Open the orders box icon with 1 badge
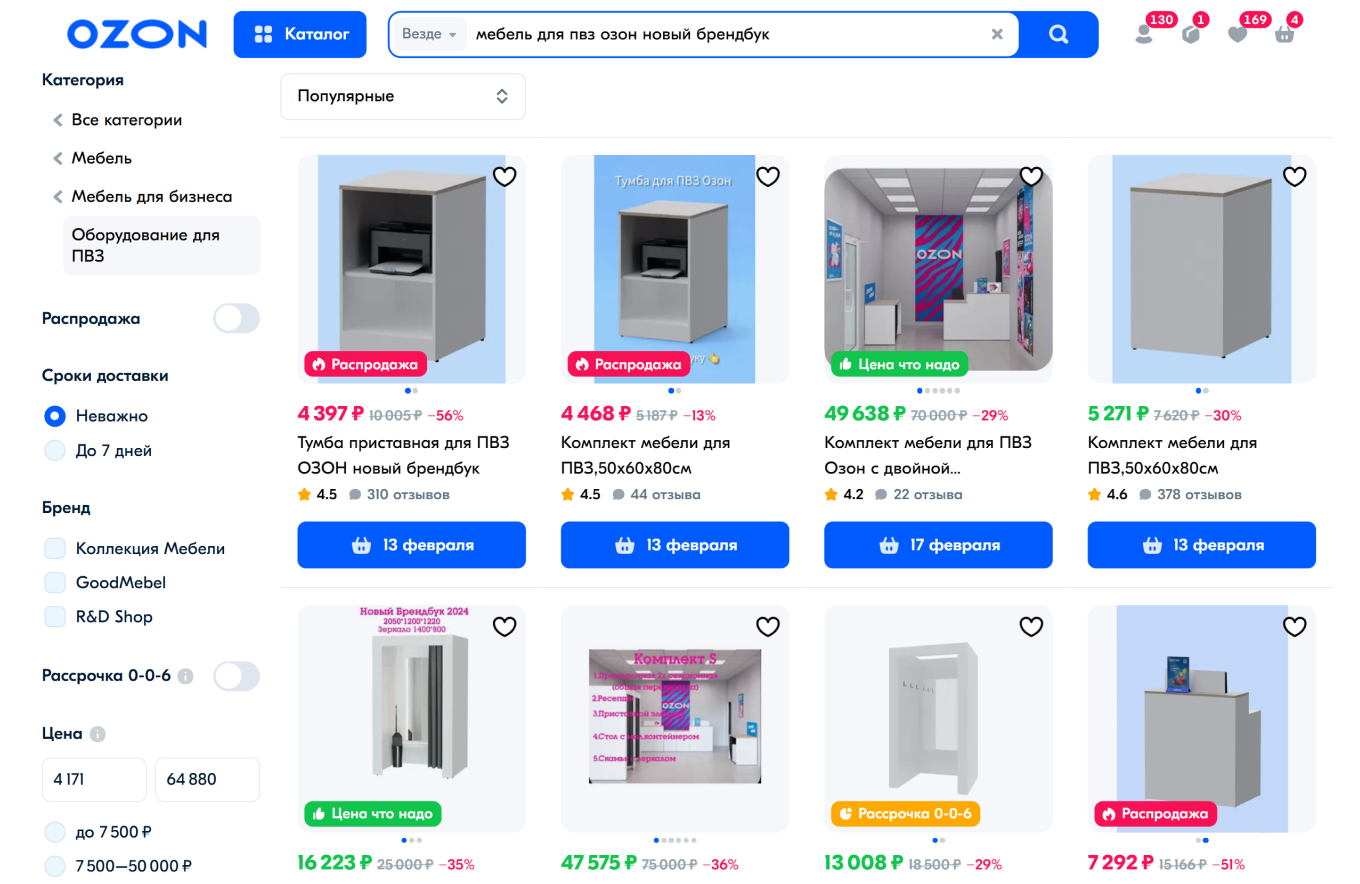The width and height of the screenshot is (1360, 884). point(1191,34)
